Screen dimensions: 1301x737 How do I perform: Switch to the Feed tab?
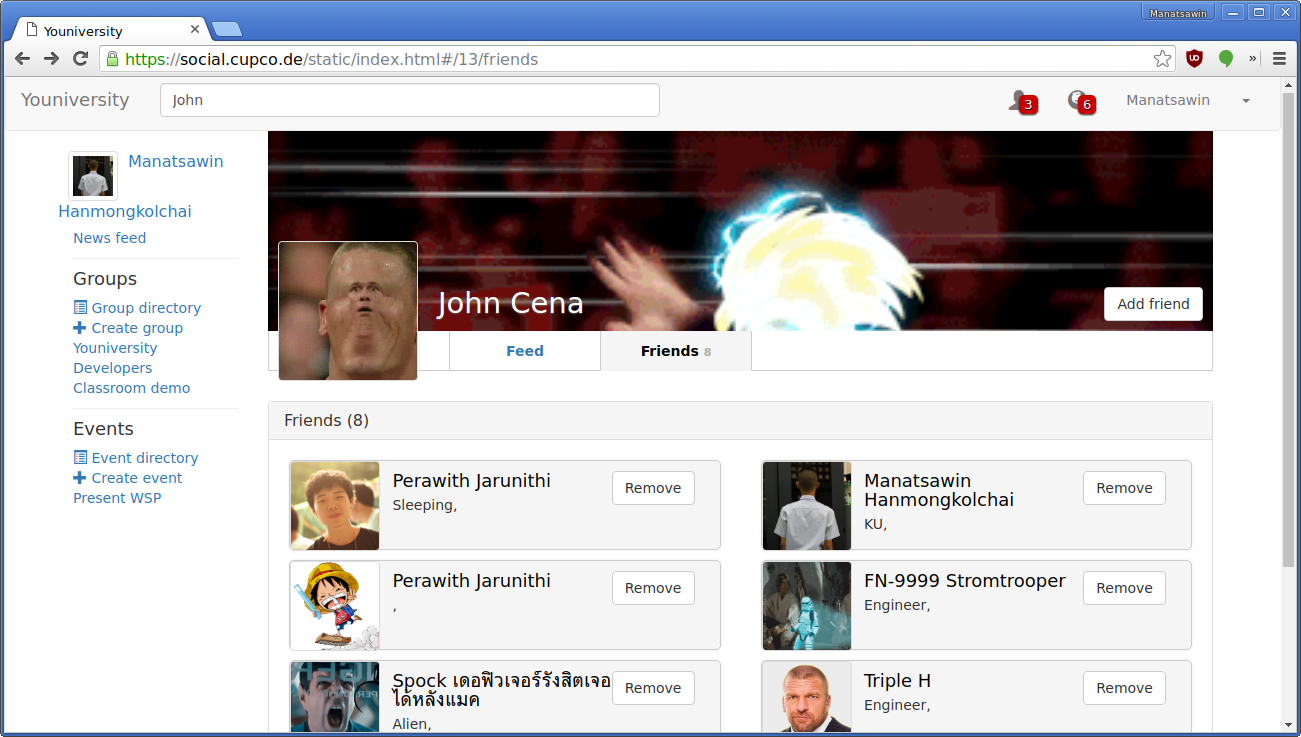point(525,351)
